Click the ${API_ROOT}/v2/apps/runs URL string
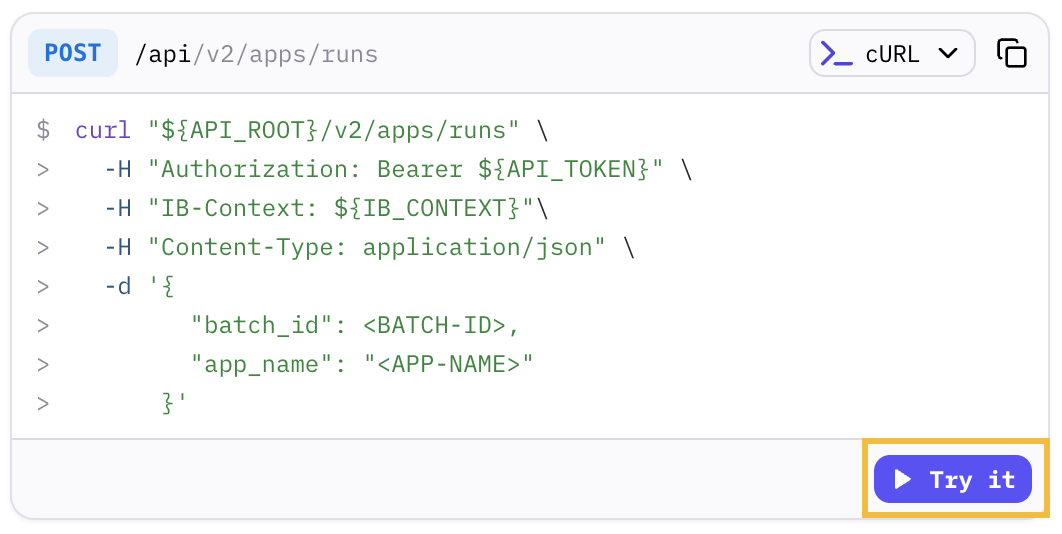The image size is (1062, 534). [333, 130]
